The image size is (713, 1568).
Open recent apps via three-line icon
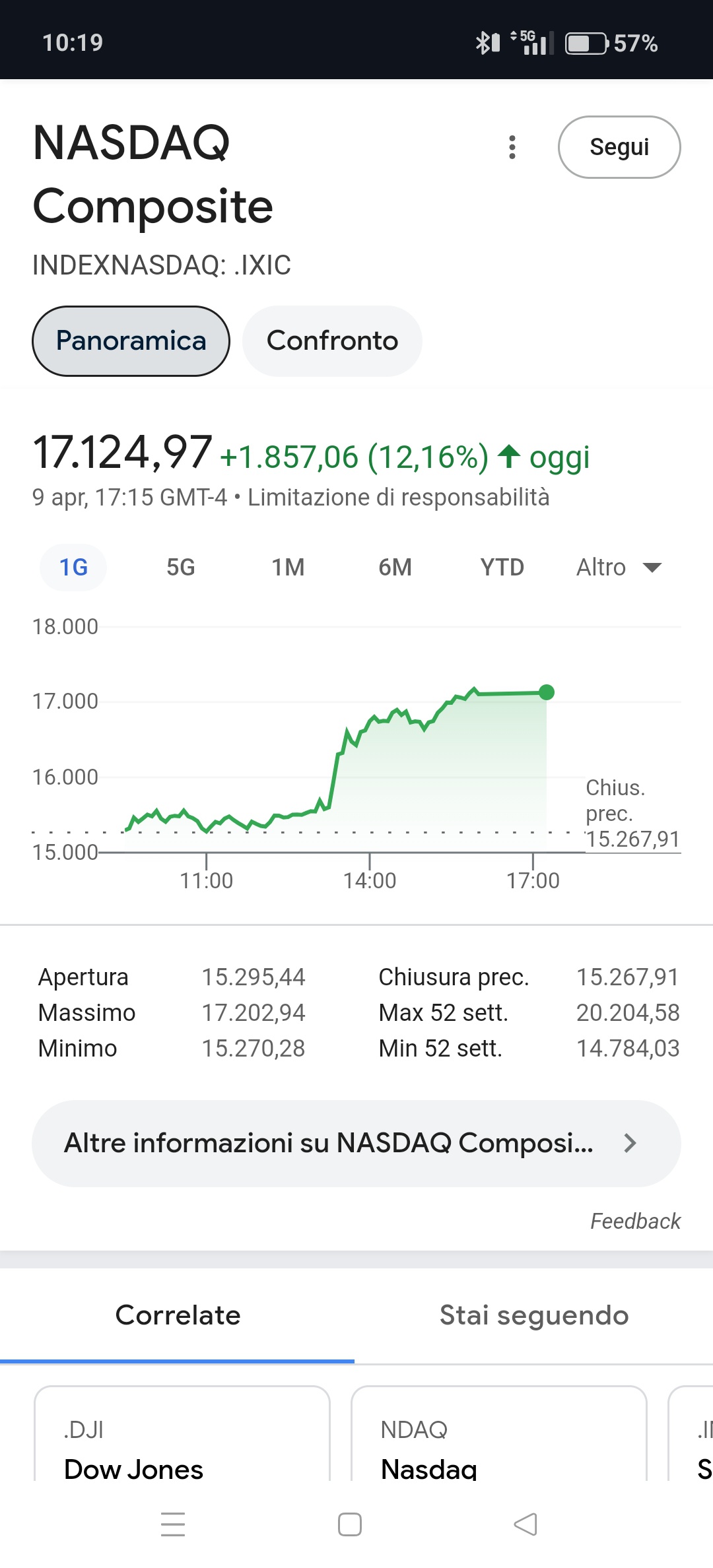173,1524
